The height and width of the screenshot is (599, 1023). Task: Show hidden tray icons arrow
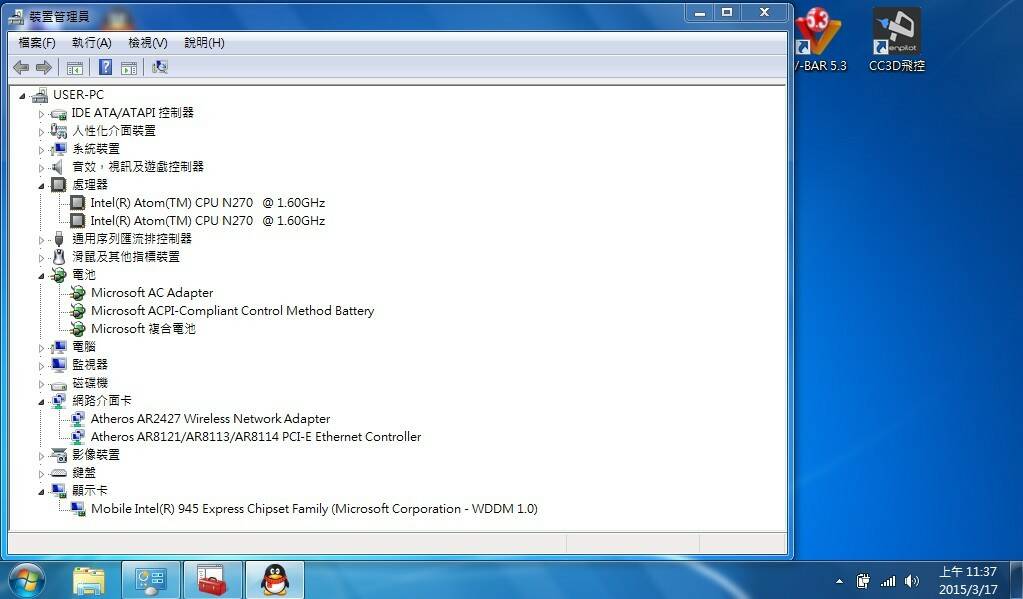840,581
